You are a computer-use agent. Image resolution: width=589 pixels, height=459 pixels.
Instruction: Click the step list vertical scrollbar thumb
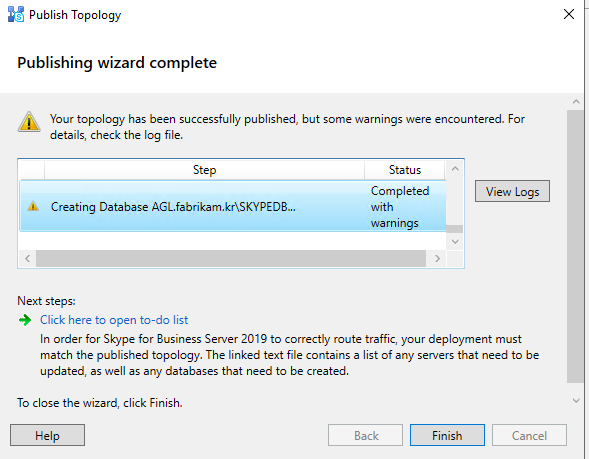tap(455, 229)
